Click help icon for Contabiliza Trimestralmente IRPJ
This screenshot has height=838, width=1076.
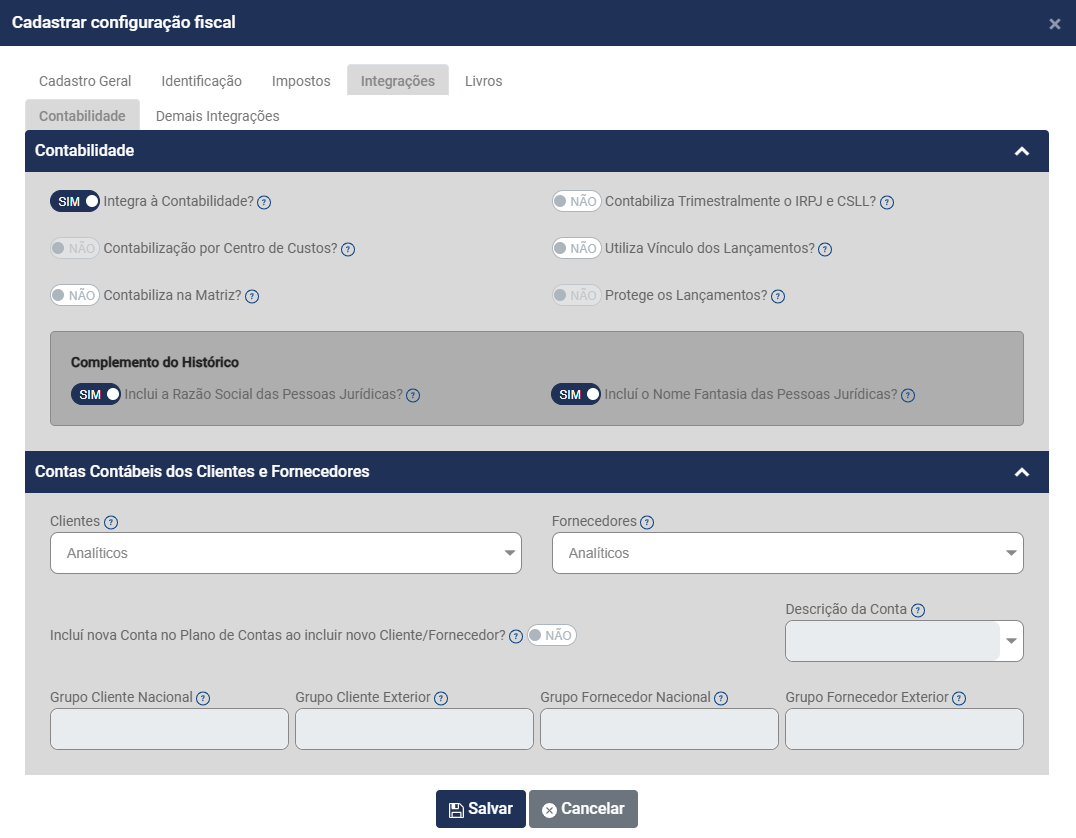point(887,202)
